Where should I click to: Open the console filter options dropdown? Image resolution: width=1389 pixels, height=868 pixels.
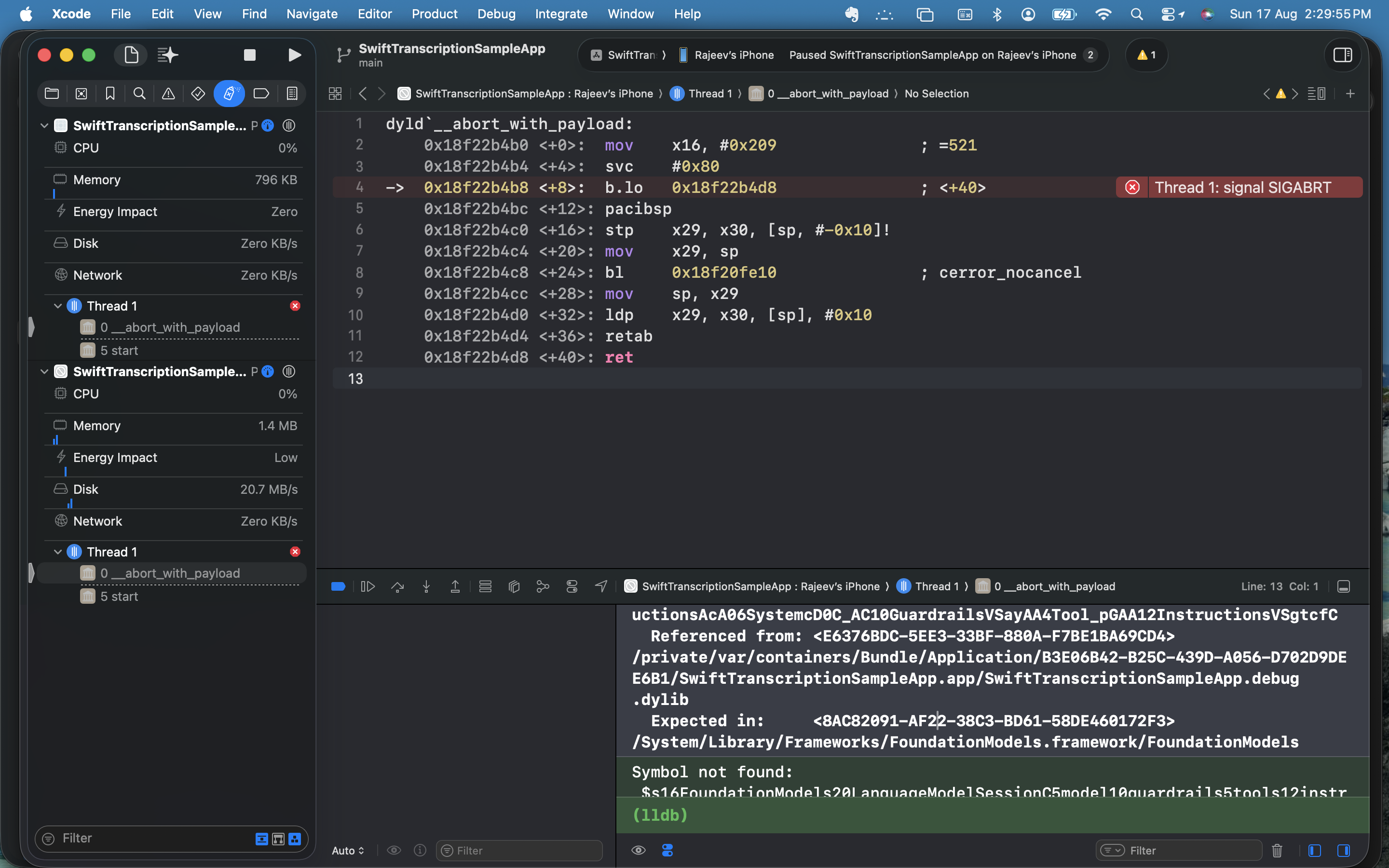(1112, 850)
